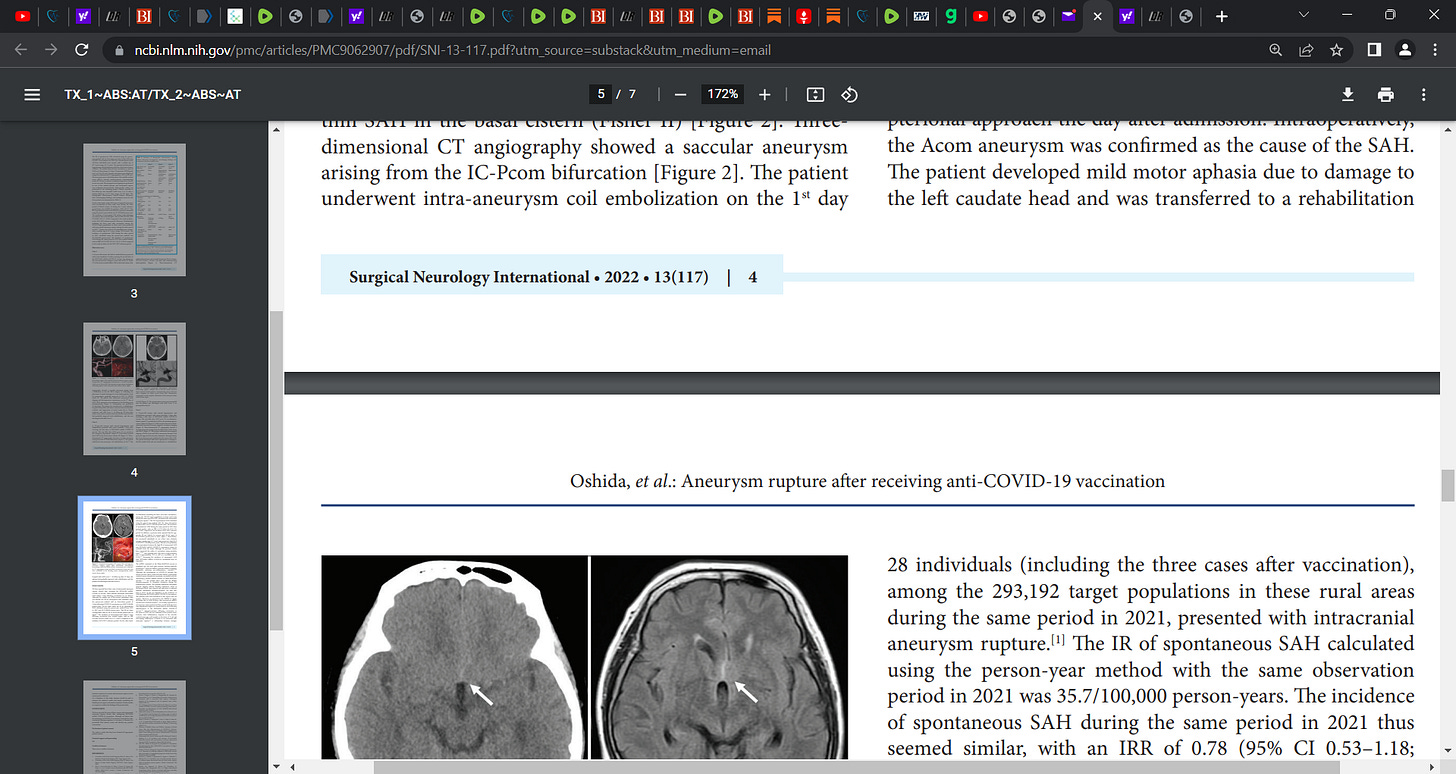Click the browser forward arrow
1456x774 pixels.
(52, 50)
